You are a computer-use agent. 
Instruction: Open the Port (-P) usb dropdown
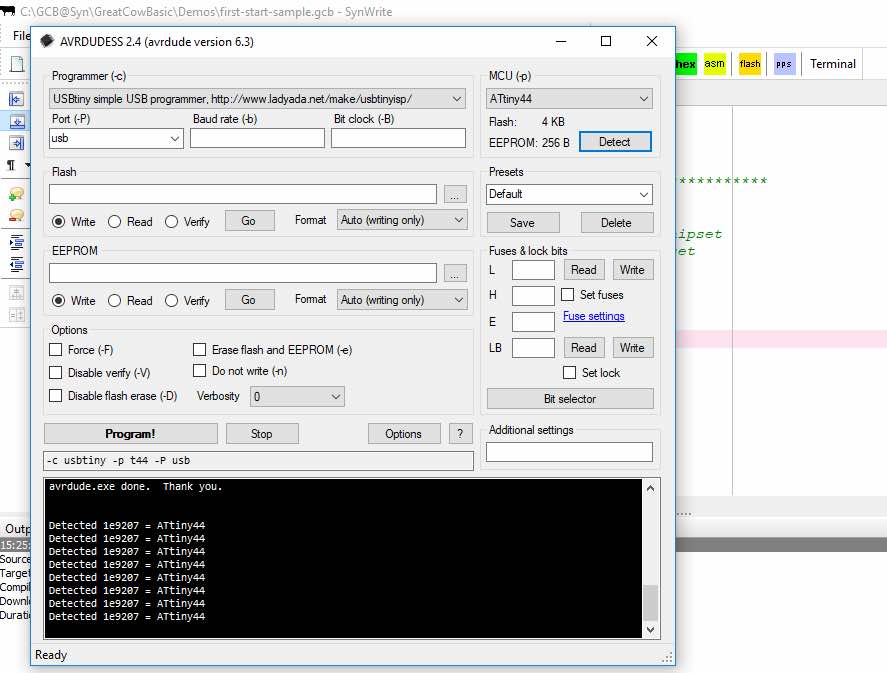click(x=116, y=138)
